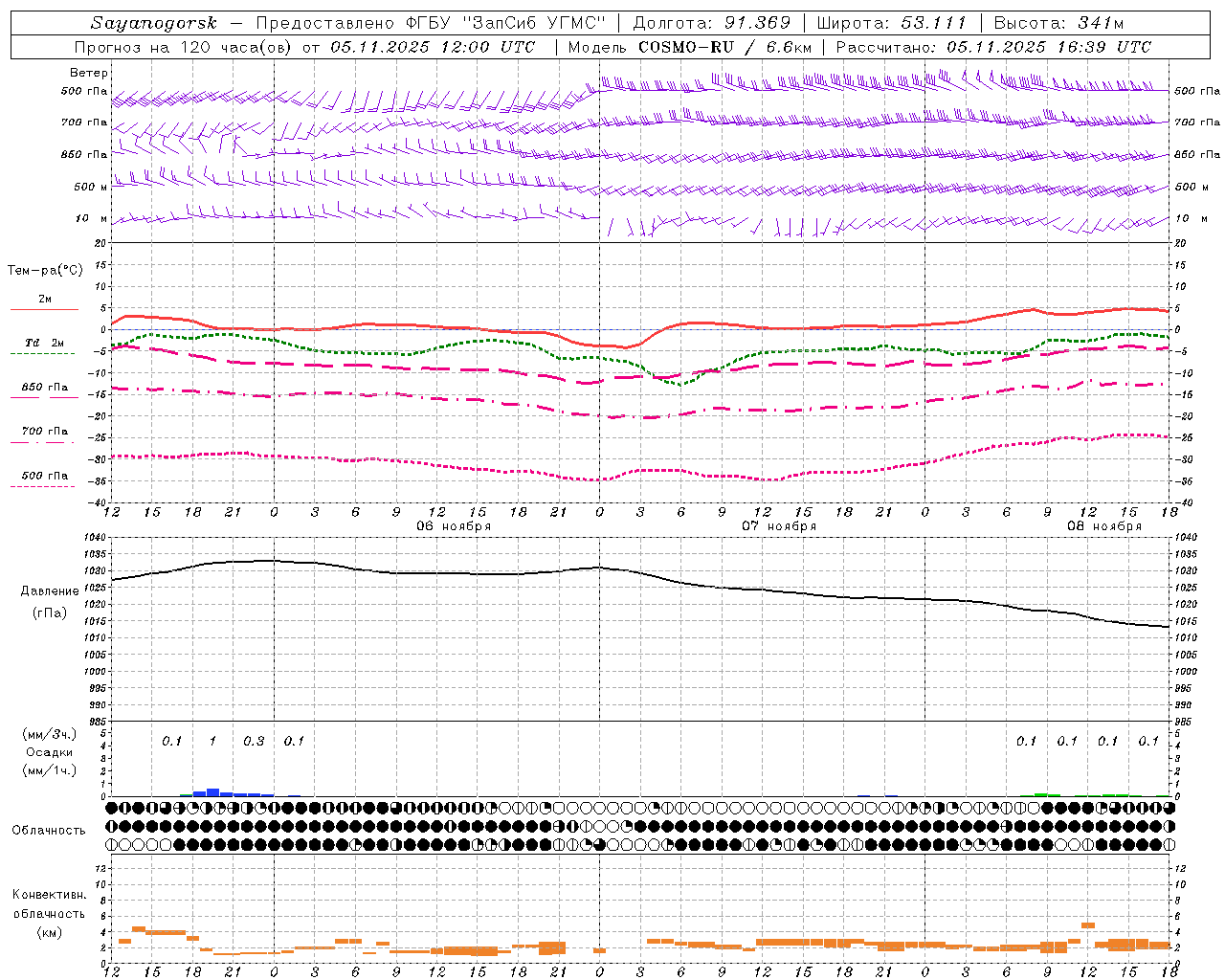Click the 'Ветер' wind panel label
This screenshot has width=1225, height=980.
pyautogui.click(x=89, y=73)
